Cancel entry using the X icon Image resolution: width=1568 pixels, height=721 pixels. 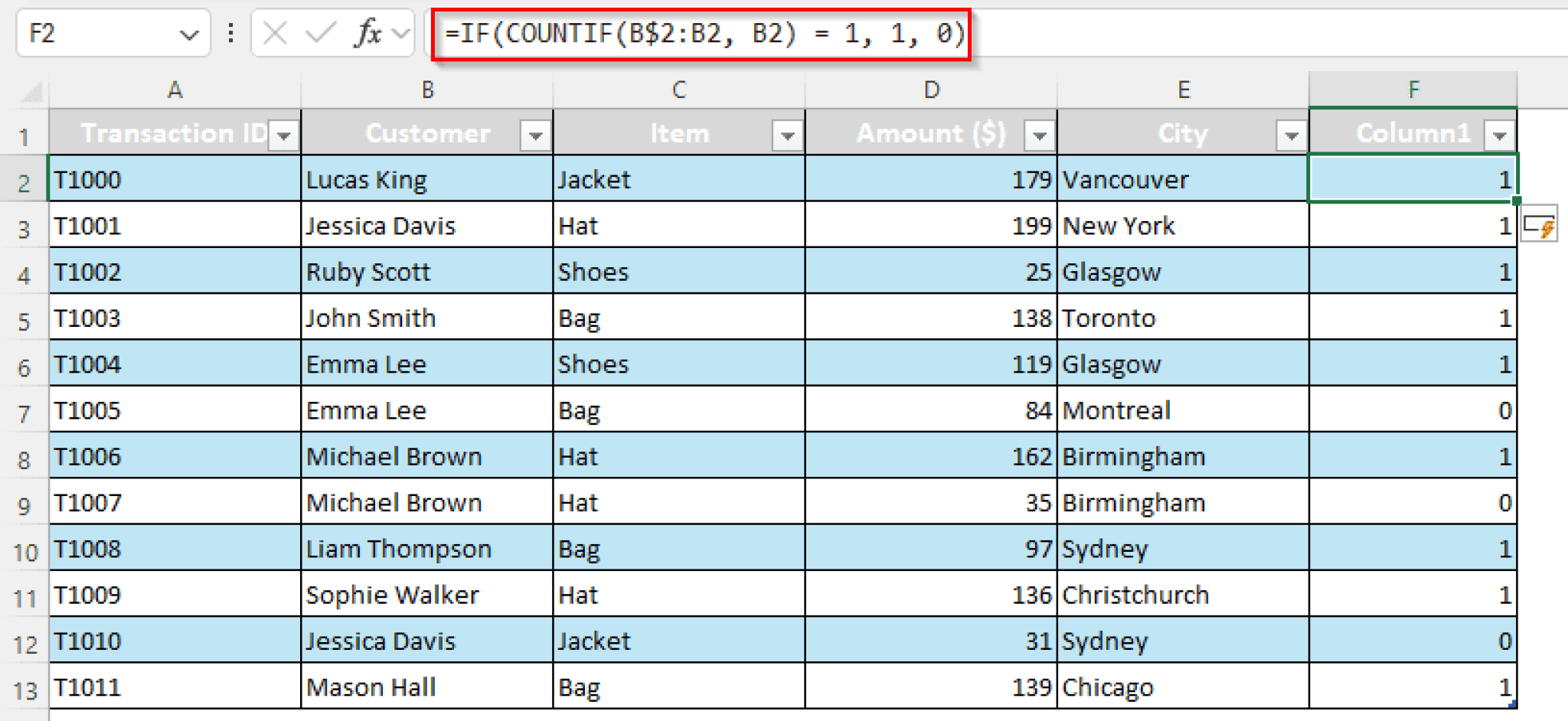click(275, 33)
